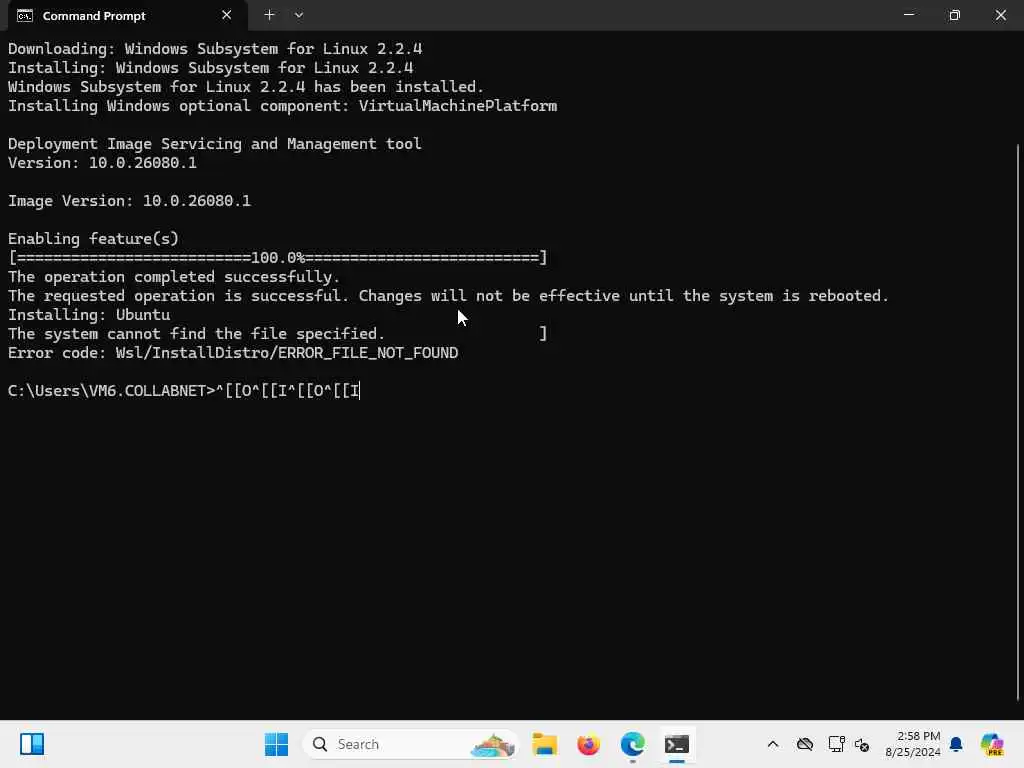Open the network display tray icon

point(836,744)
